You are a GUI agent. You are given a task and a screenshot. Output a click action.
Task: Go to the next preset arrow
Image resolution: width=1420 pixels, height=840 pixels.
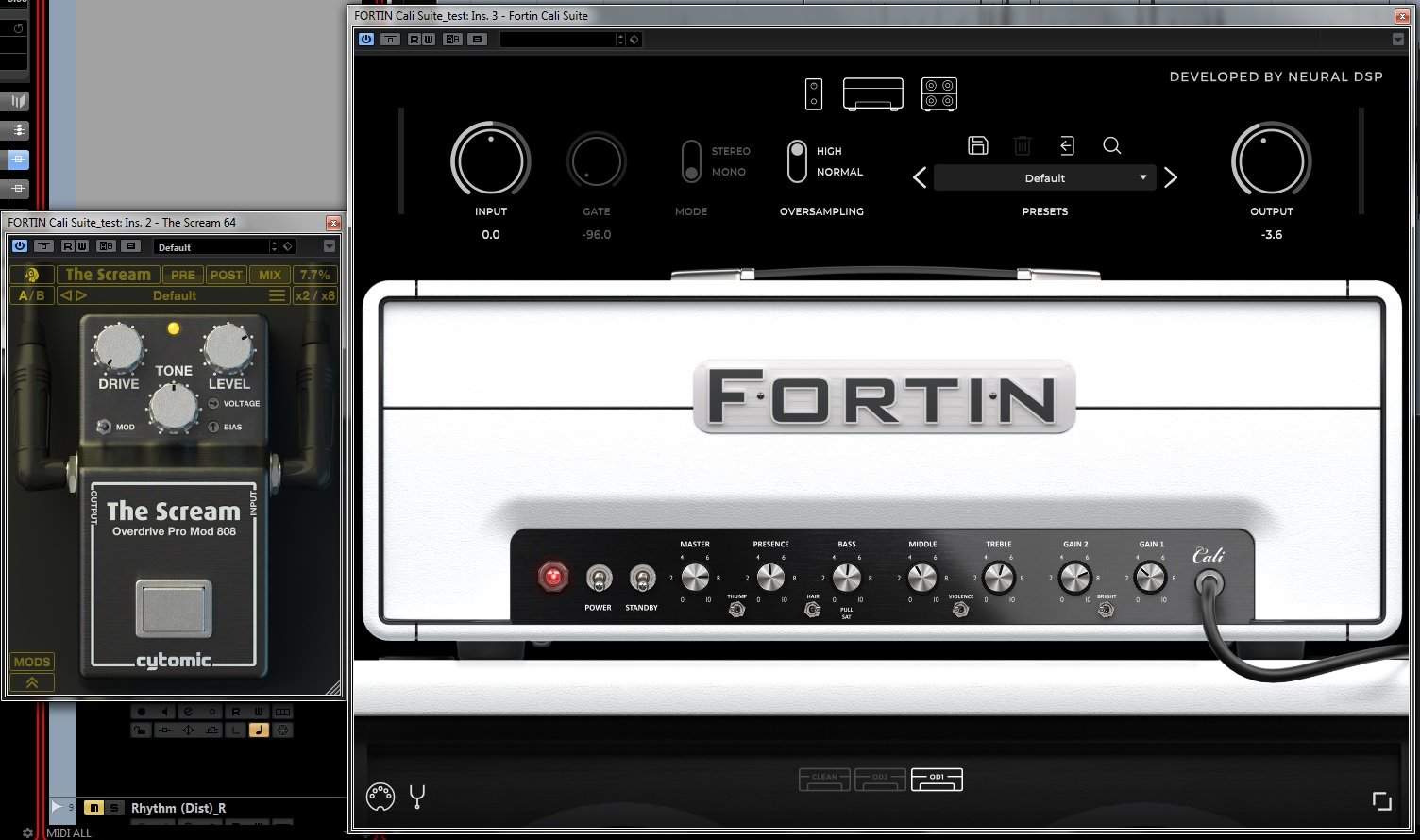point(1171,178)
